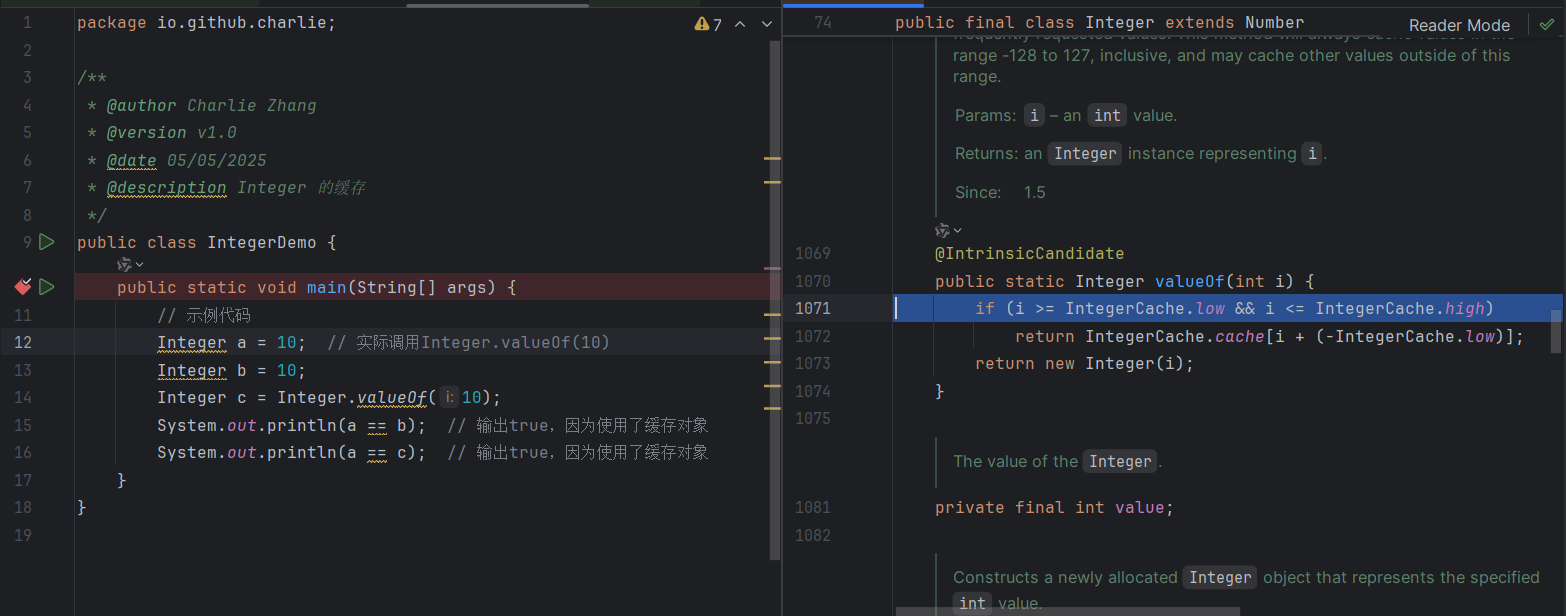Click the line 12 number in the gutter
Viewport: 1566px width, 616px height.
click(22, 343)
